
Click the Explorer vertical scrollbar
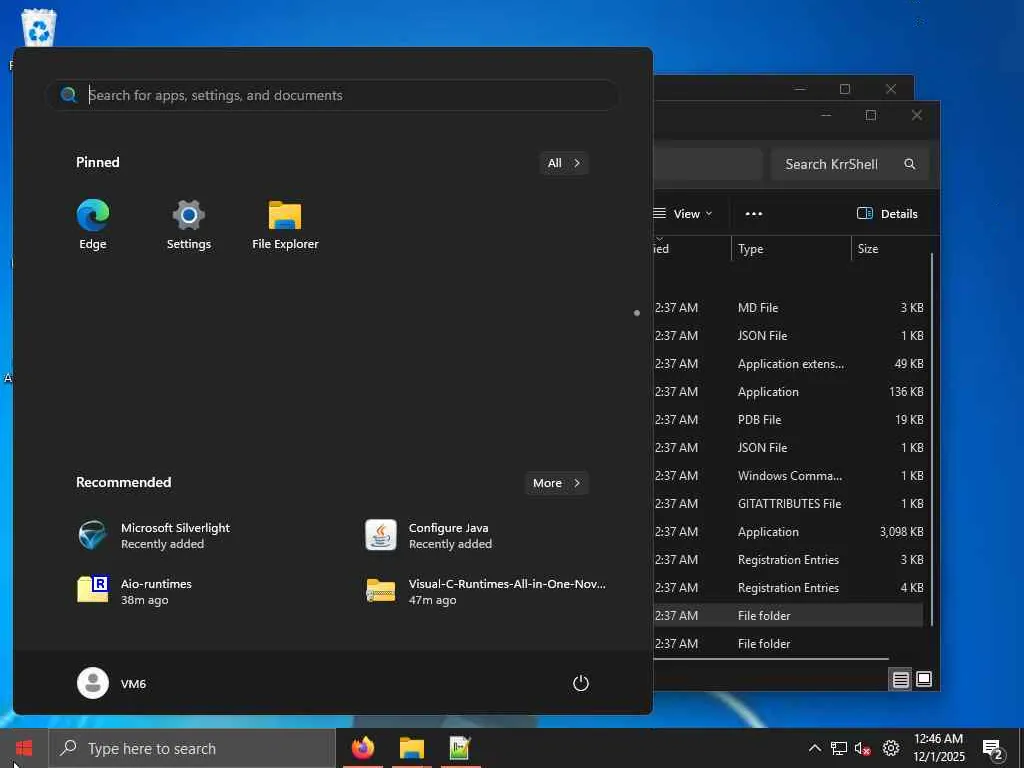(x=932, y=439)
